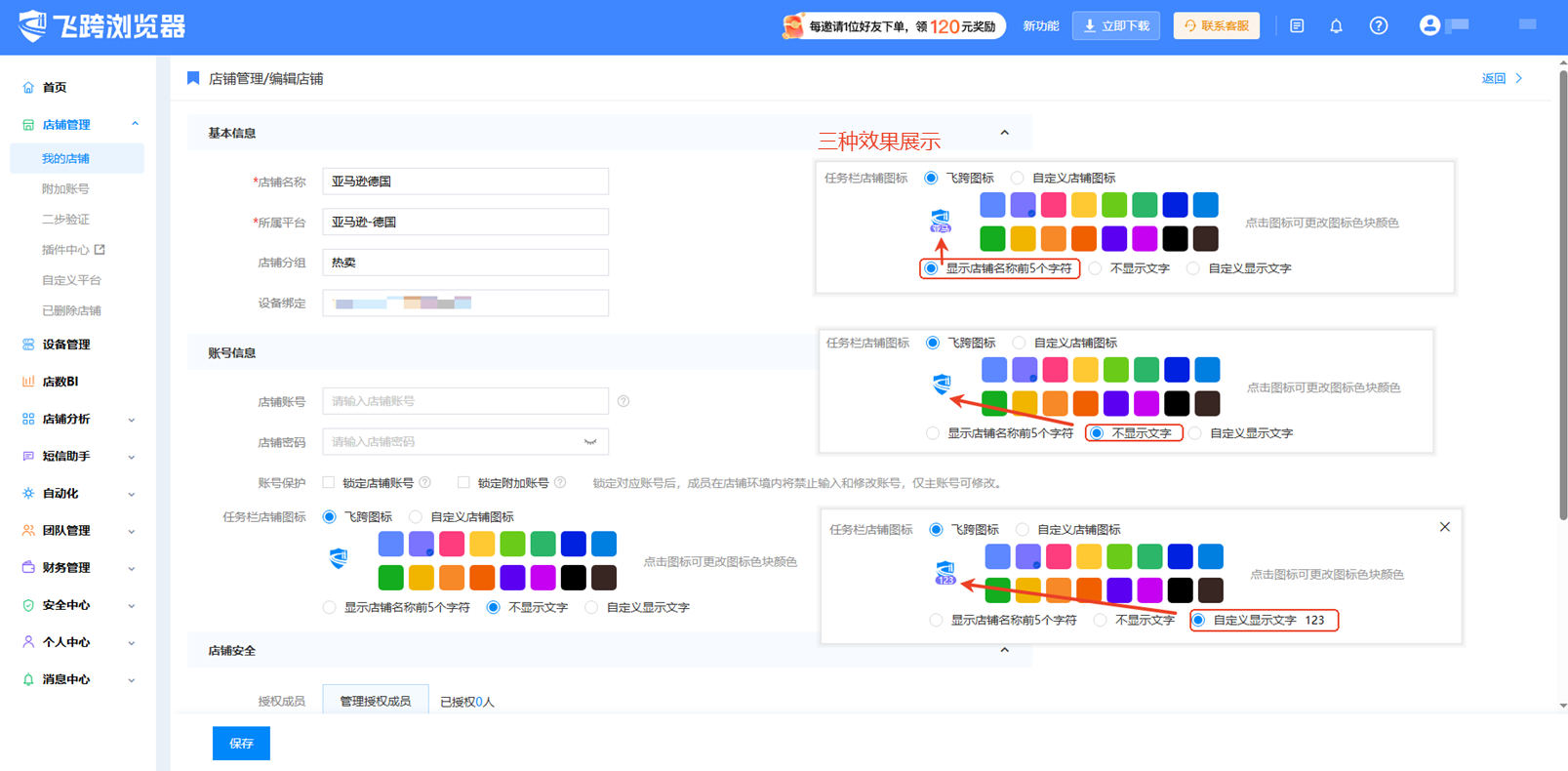This screenshot has width=1568, height=771.
Task: Click the 飞跨浏览器 shield logo
Action: tap(32, 25)
